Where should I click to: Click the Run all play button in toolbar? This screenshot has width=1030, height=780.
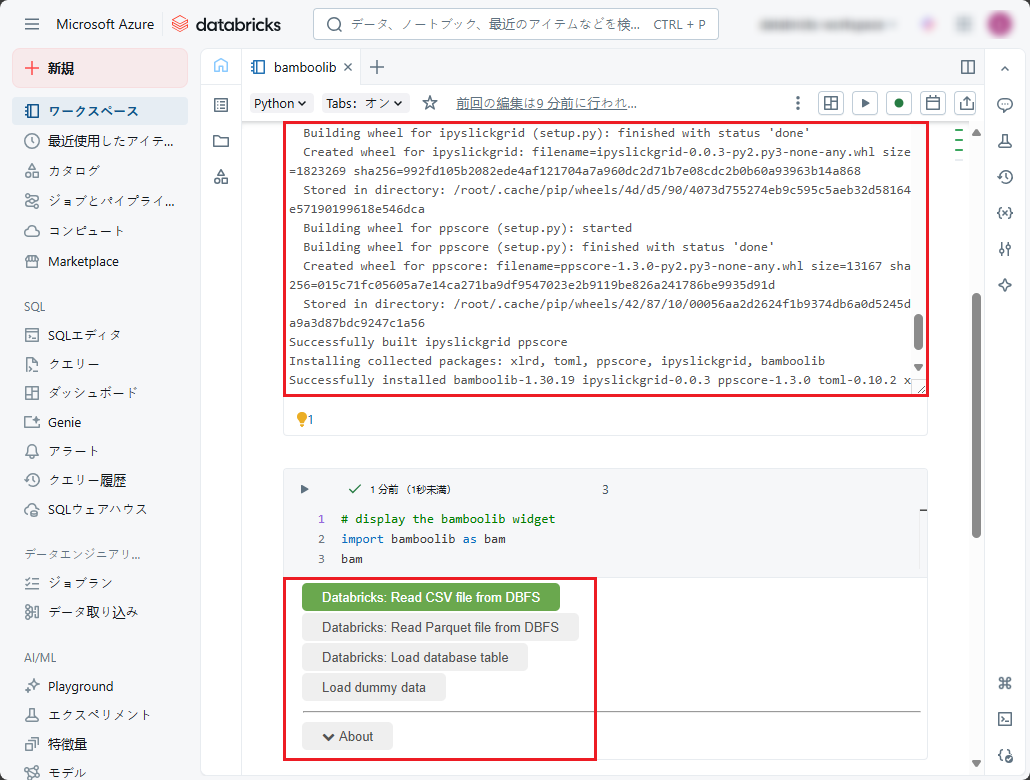[865, 103]
